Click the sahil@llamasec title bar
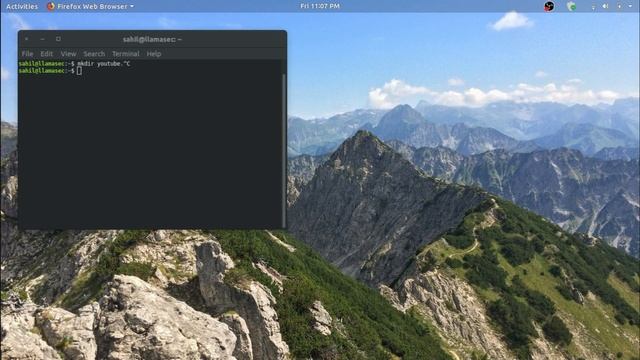Viewport: 640px width, 360px height. pos(152,39)
